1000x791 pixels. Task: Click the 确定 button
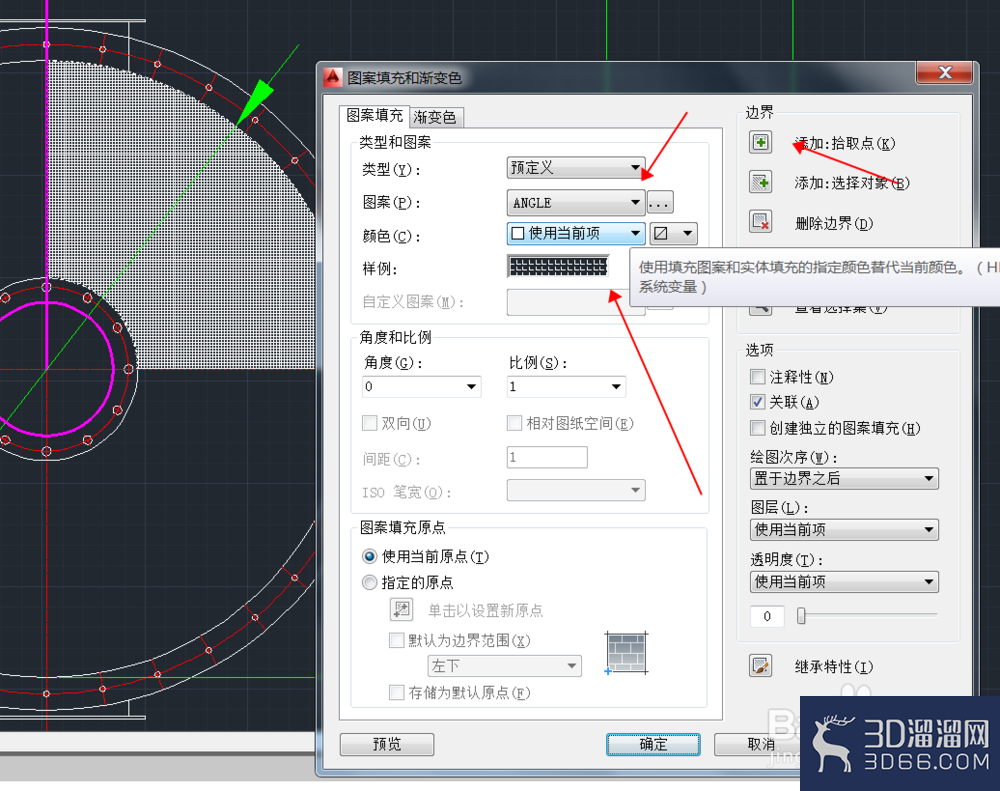pos(652,744)
